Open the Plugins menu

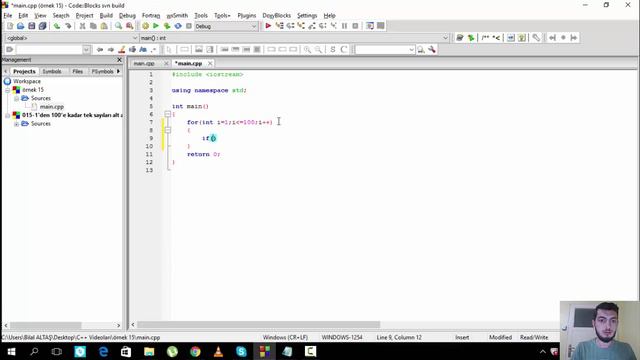[247, 16]
